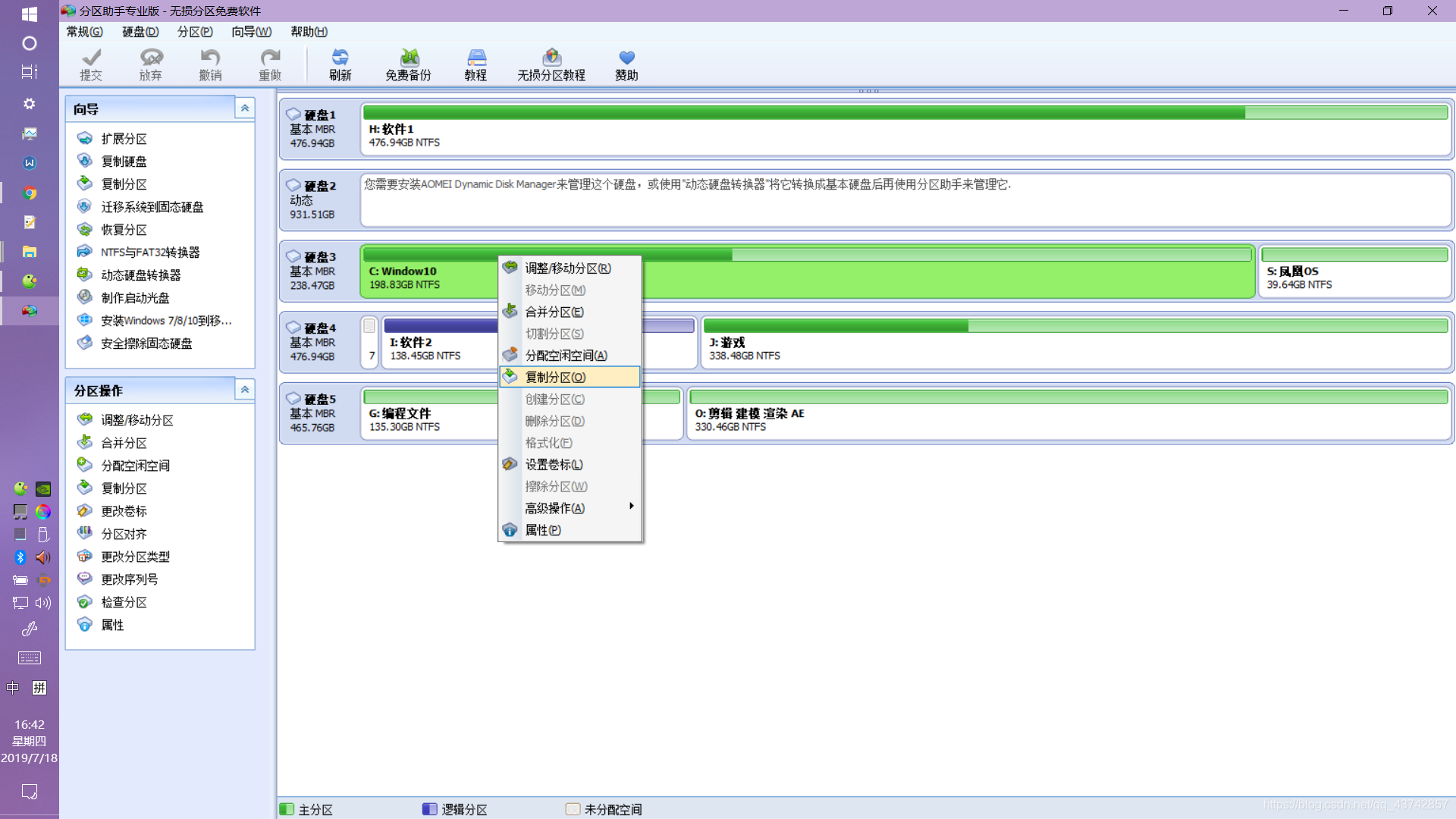Viewport: 1456px width, 819px height.
Task: Collapse the 分区操作 panel
Action: [x=244, y=390]
